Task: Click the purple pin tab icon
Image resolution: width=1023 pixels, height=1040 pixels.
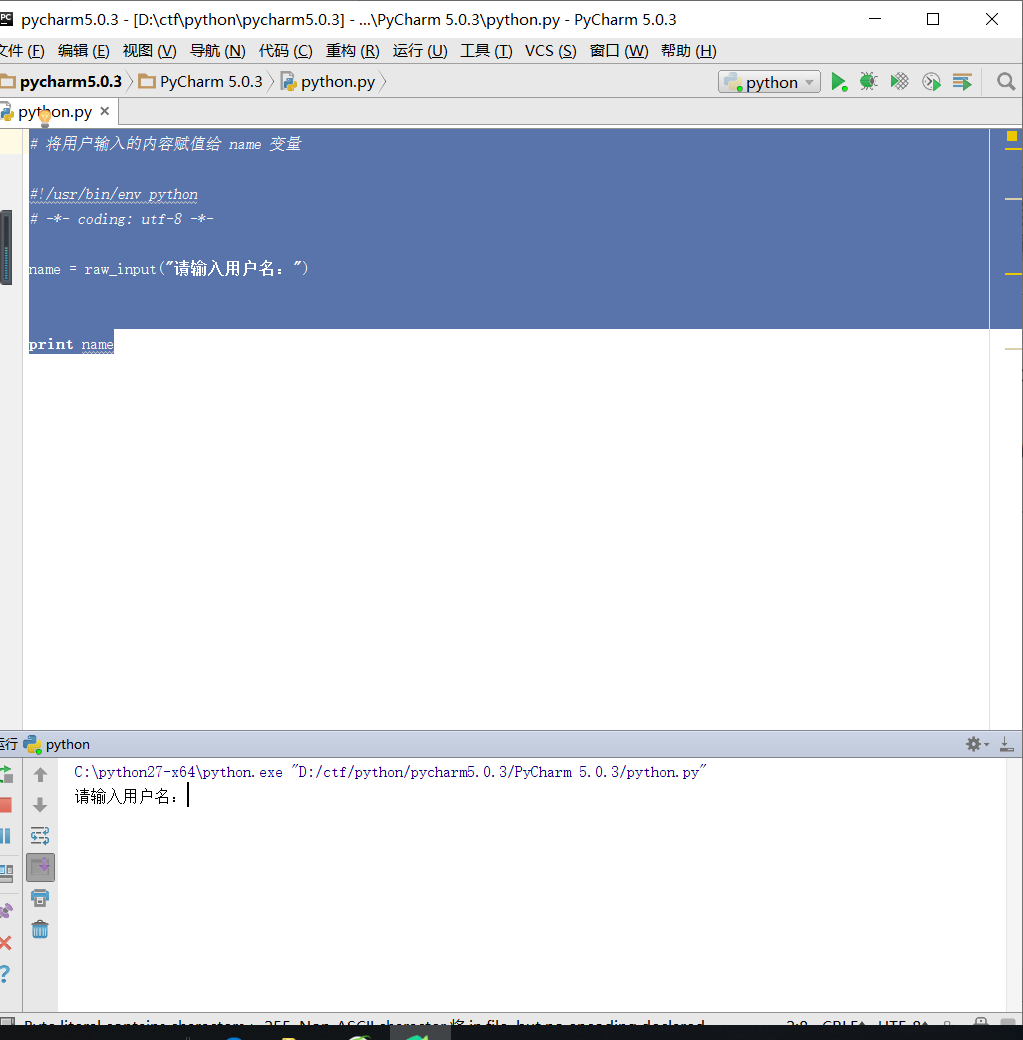Action: click(x=6, y=910)
